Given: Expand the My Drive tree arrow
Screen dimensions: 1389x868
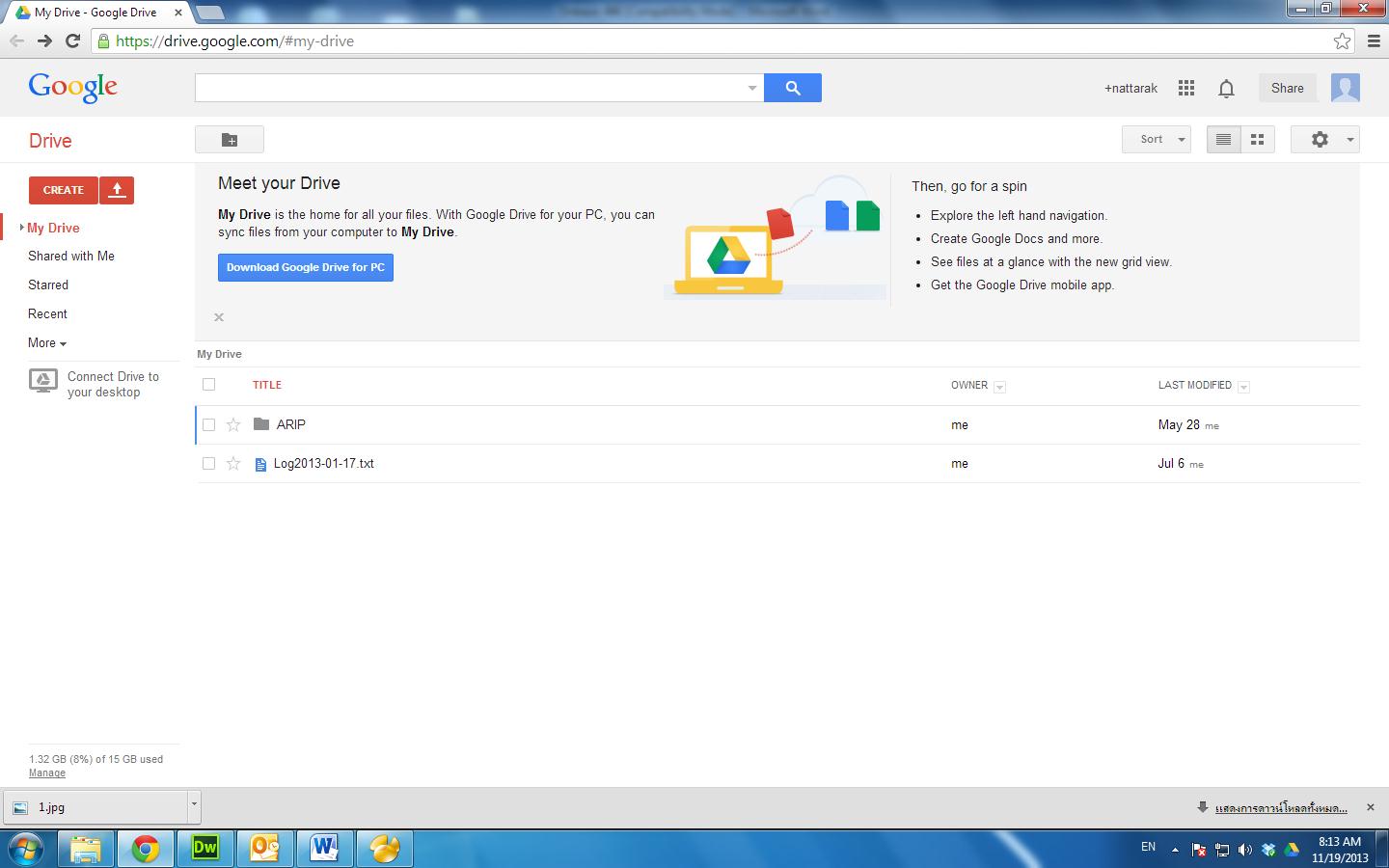Looking at the screenshot, I should pyautogui.click(x=21, y=228).
